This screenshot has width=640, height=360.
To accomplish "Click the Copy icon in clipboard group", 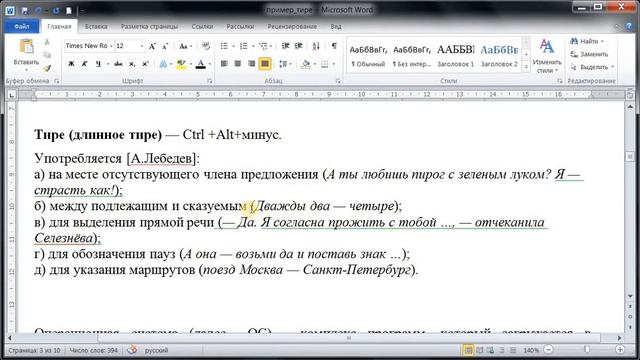I will pos(47,55).
